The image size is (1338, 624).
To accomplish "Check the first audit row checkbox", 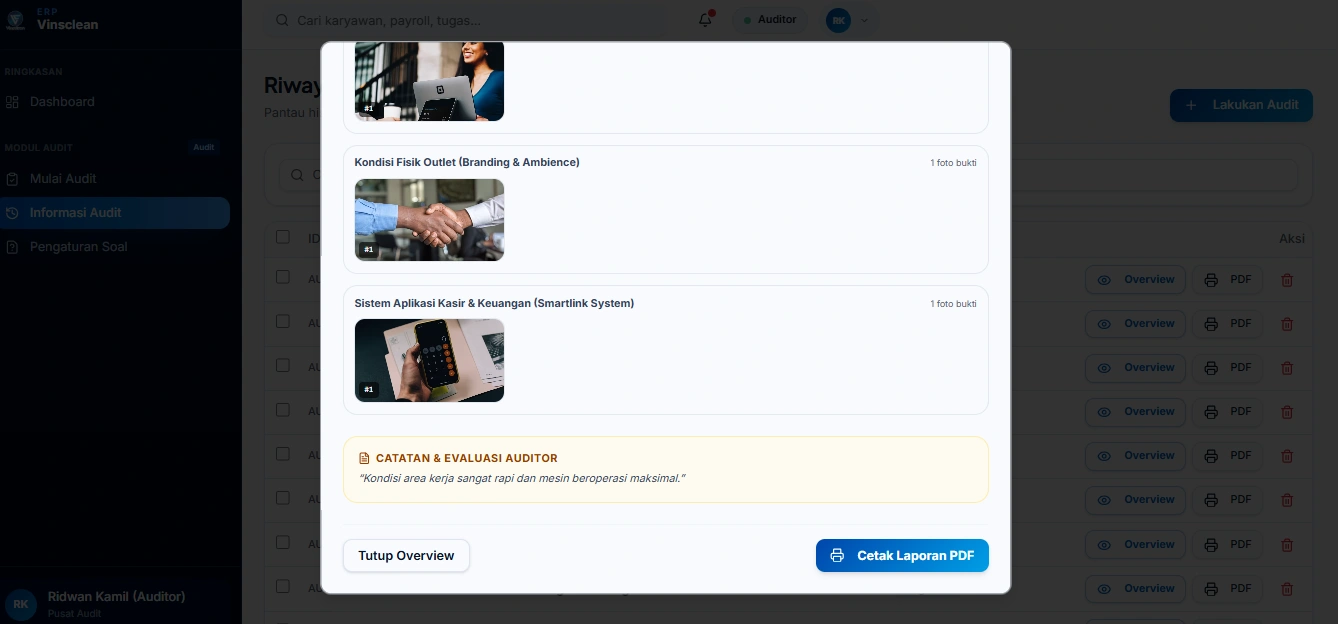I will (x=283, y=277).
